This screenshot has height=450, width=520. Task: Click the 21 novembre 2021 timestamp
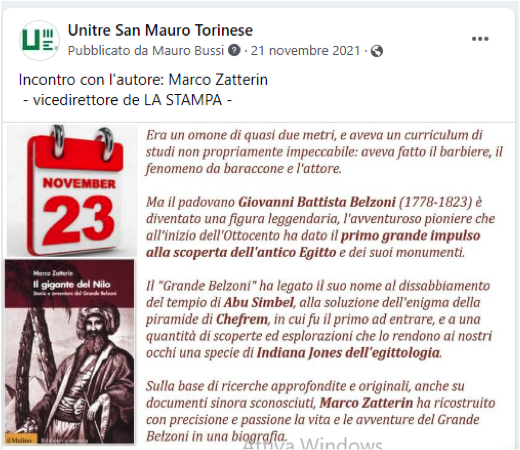click(305, 51)
